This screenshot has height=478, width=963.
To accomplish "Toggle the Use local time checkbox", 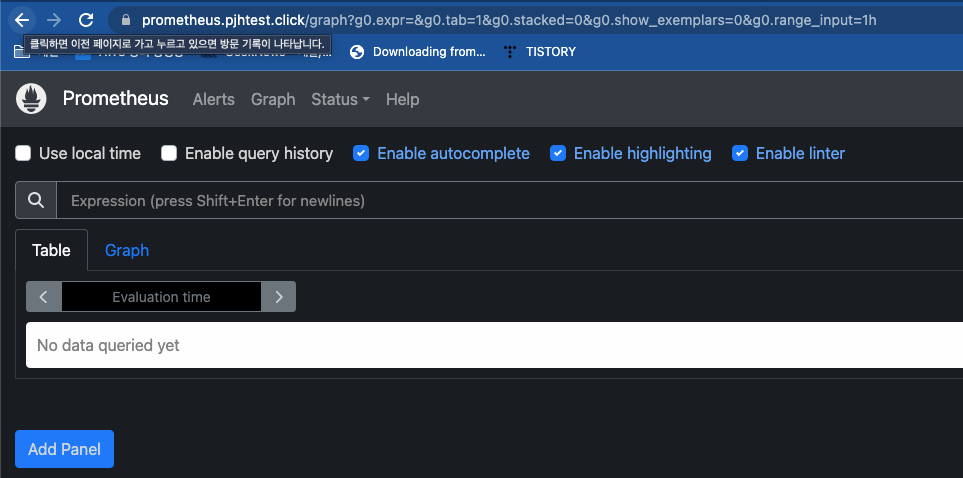I will (x=23, y=153).
